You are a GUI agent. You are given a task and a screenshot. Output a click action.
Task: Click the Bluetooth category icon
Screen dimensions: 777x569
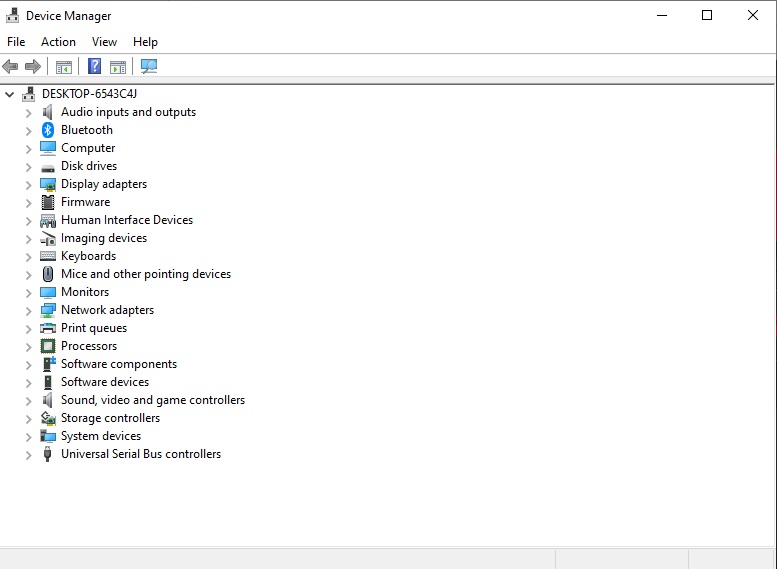pos(48,130)
